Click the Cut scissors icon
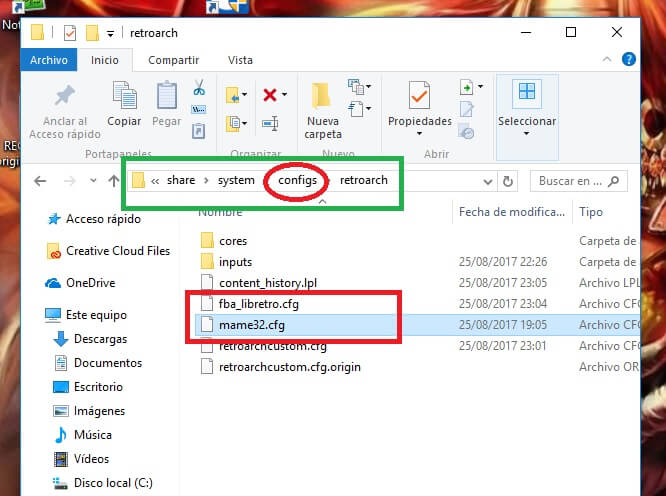Image resolution: width=666 pixels, height=496 pixels. pyautogui.click(x=199, y=87)
